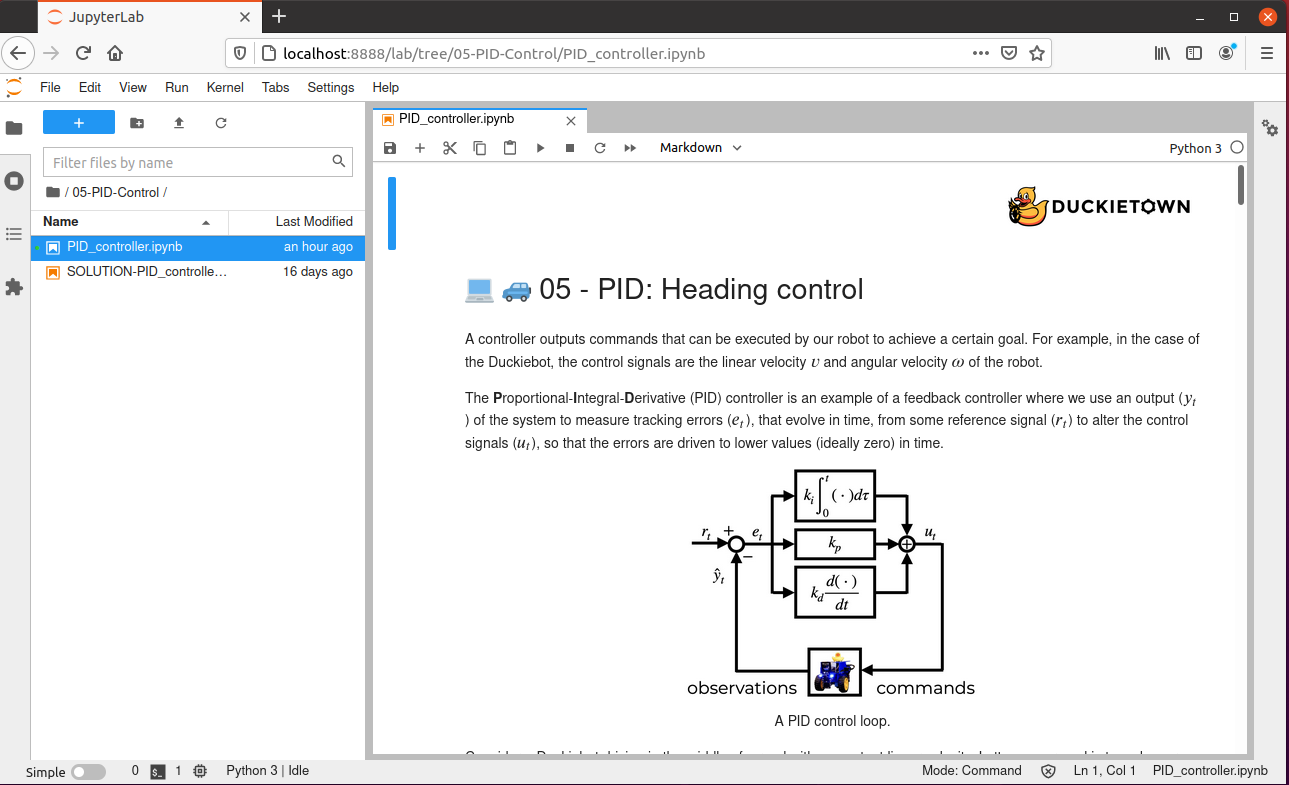This screenshot has height=785, width=1289.
Task: Open the Tabs menu
Action: (276, 87)
